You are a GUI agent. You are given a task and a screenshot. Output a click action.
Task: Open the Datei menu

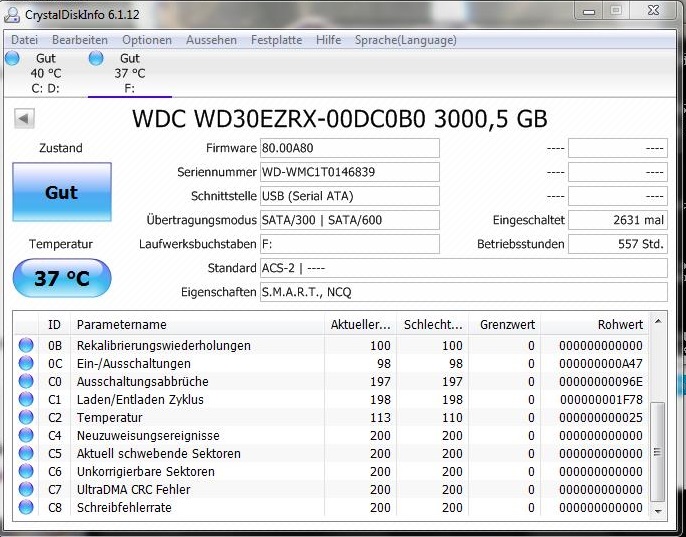pyautogui.click(x=24, y=40)
